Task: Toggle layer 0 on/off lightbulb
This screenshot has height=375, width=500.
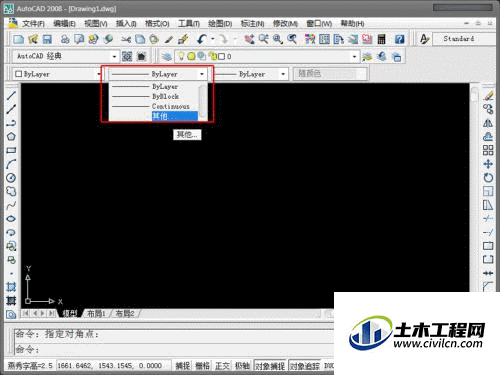Action: click(181, 56)
